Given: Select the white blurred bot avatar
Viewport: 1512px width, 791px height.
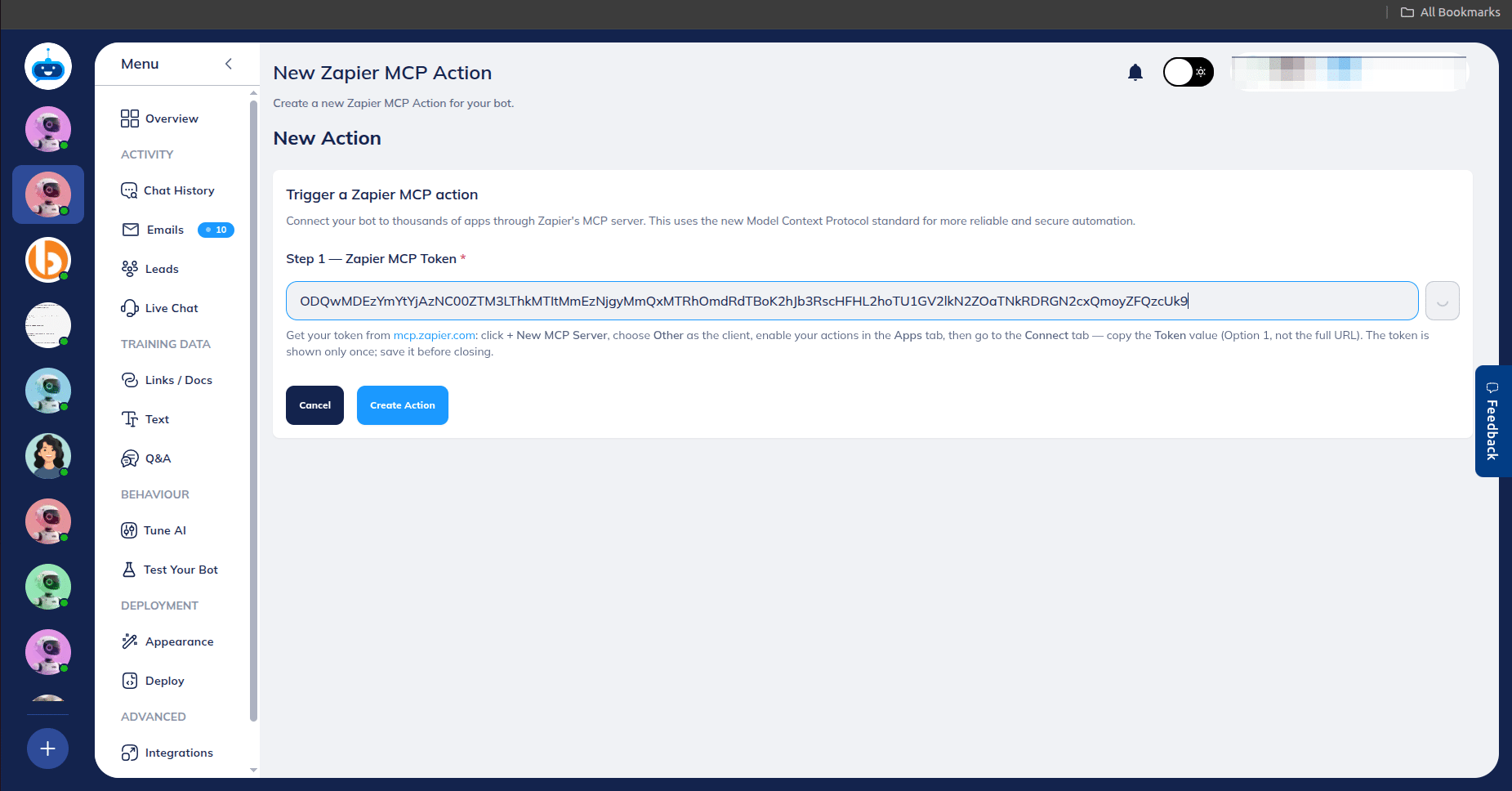Looking at the screenshot, I should (x=48, y=325).
